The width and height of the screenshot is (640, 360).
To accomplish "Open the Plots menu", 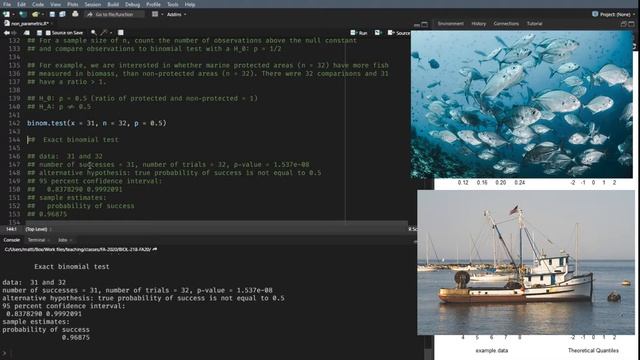I will [x=73, y=4].
